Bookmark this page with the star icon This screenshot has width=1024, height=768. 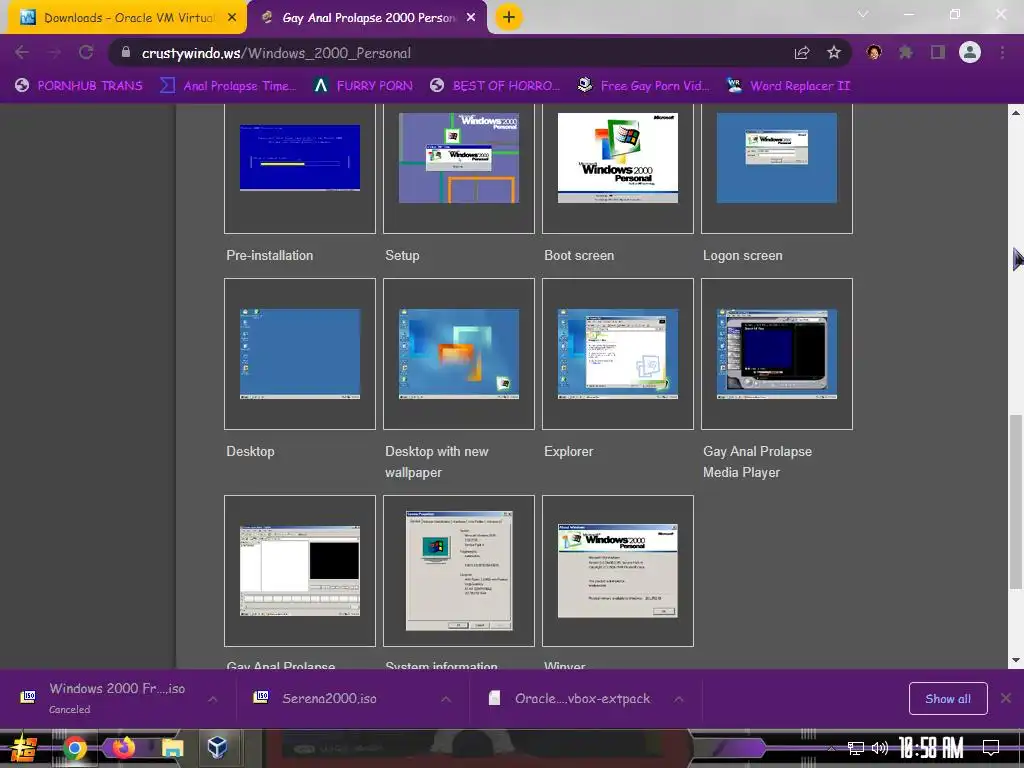click(834, 53)
